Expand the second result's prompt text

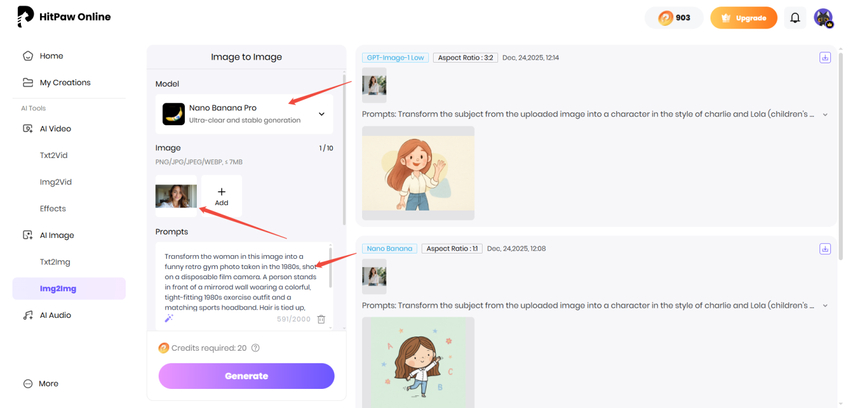(x=825, y=306)
